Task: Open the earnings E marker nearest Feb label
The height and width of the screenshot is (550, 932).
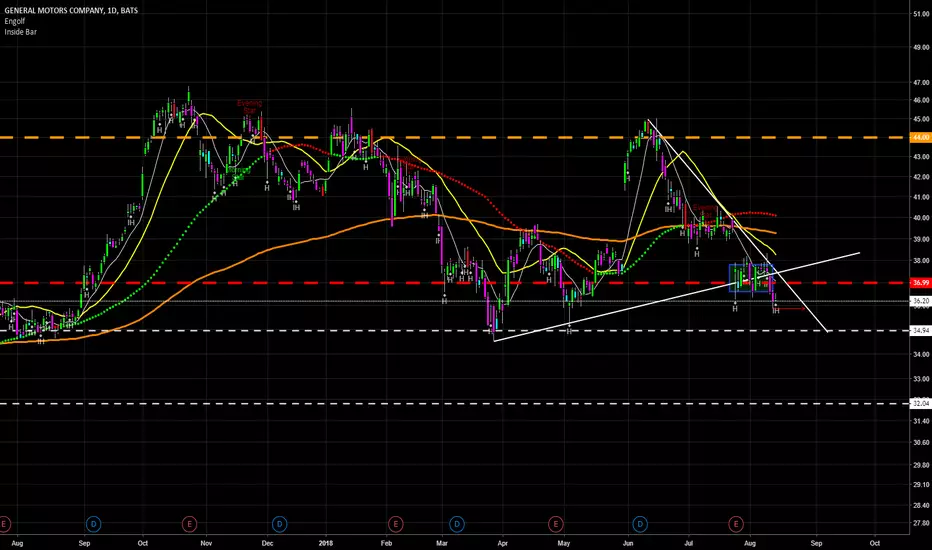Action: [x=395, y=524]
